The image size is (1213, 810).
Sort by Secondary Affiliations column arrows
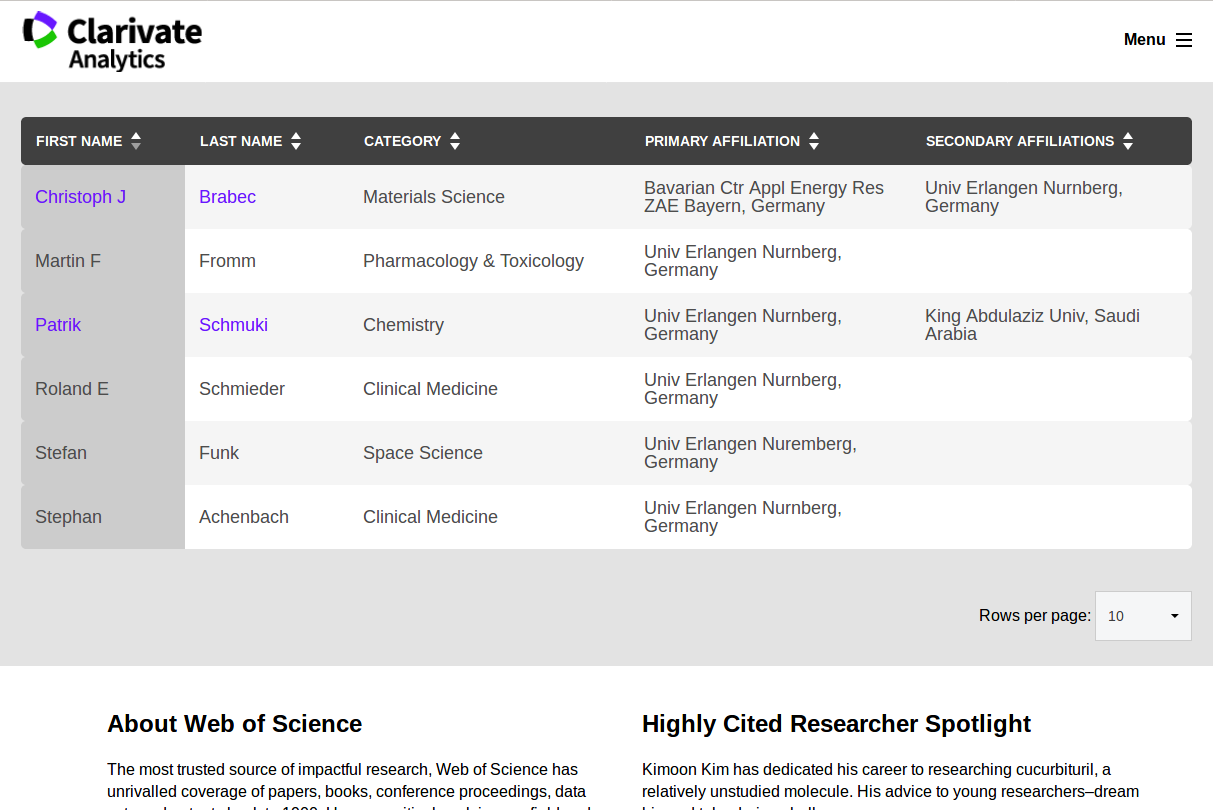coord(1128,141)
